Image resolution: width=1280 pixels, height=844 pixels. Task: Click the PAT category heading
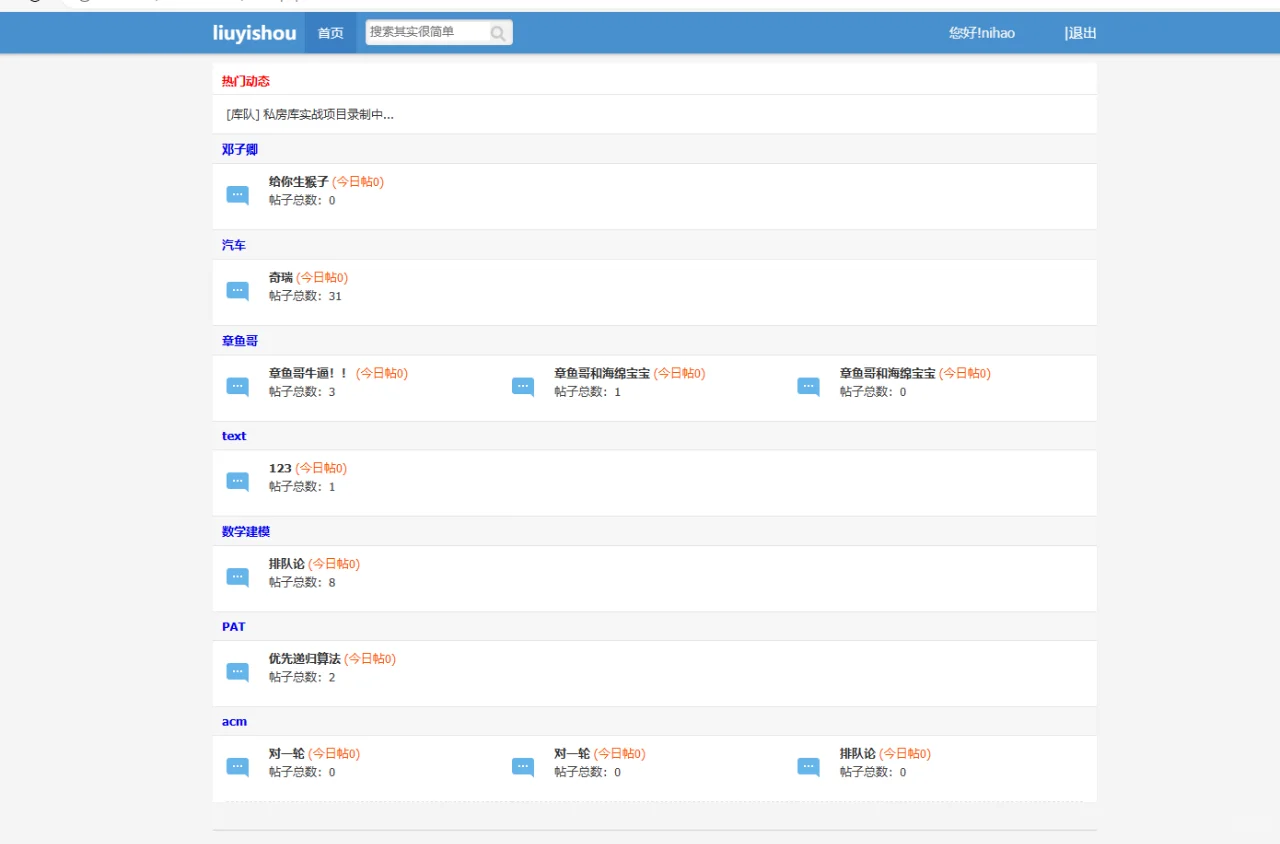click(234, 627)
